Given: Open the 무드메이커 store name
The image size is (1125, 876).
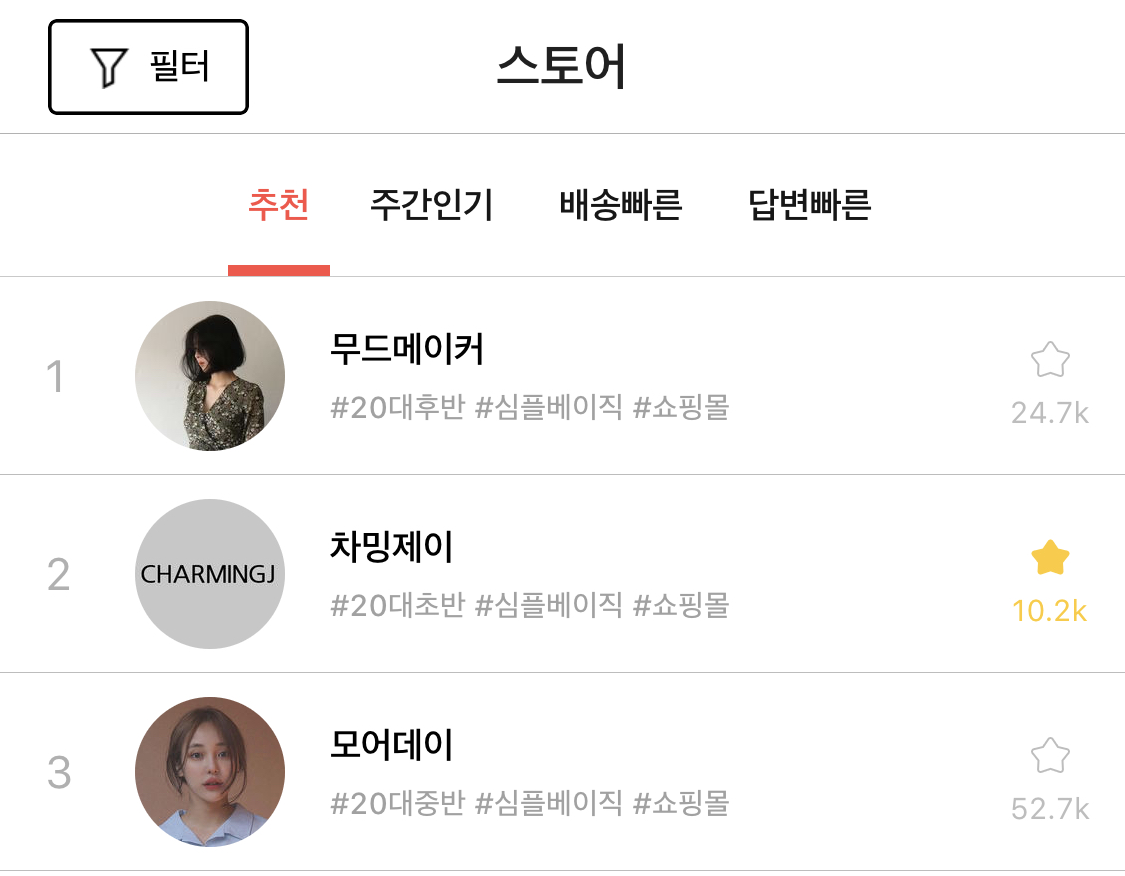Looking at the screenshot, I should point(407,350).
